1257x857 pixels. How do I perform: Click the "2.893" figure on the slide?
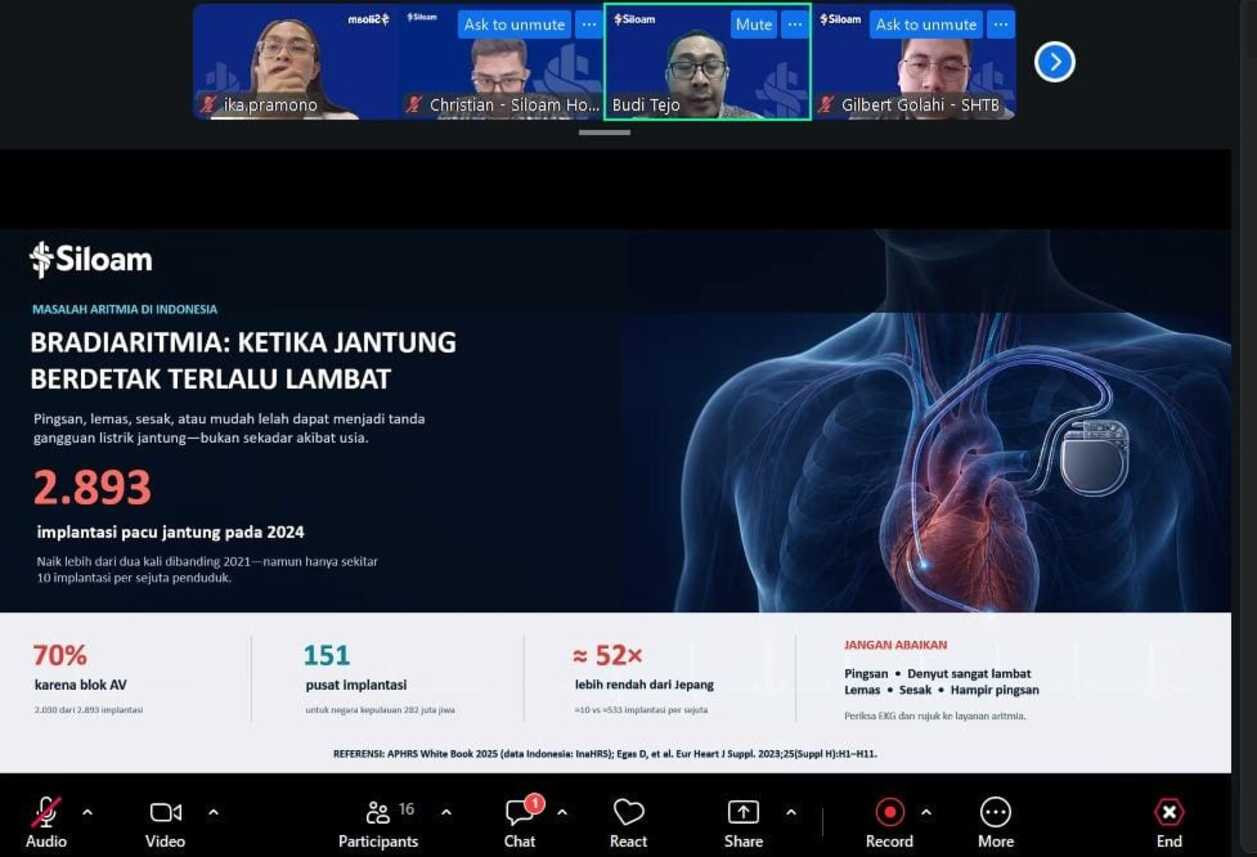pyautogui.click(x=92, y=488)
